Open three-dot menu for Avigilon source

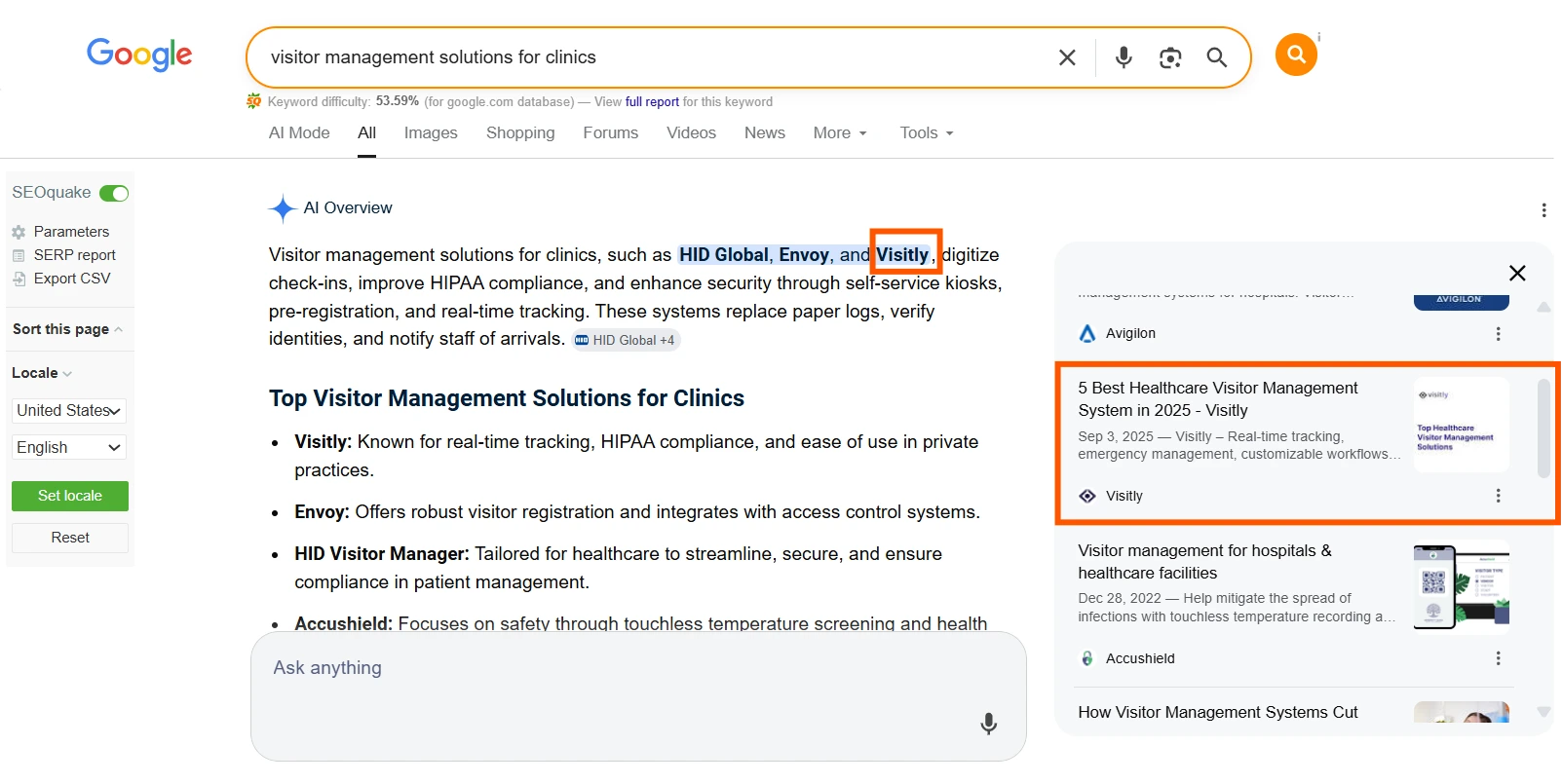1498,333
